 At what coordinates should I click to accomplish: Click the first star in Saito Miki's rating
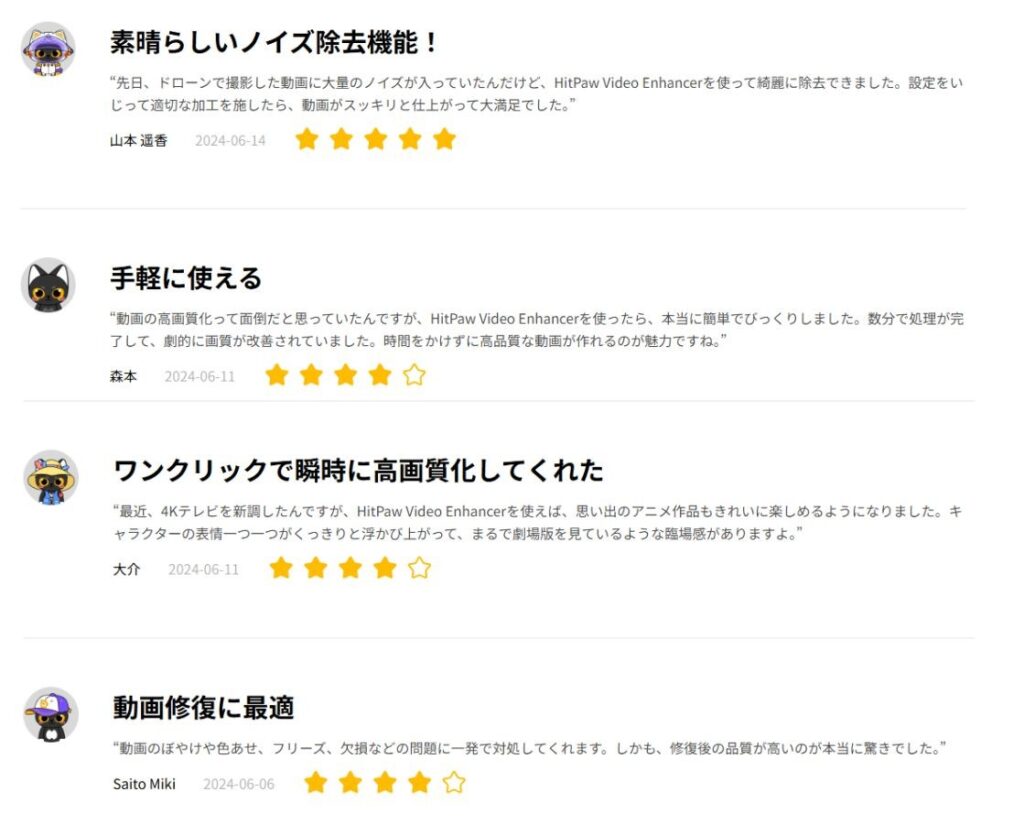tap(316, 782)
